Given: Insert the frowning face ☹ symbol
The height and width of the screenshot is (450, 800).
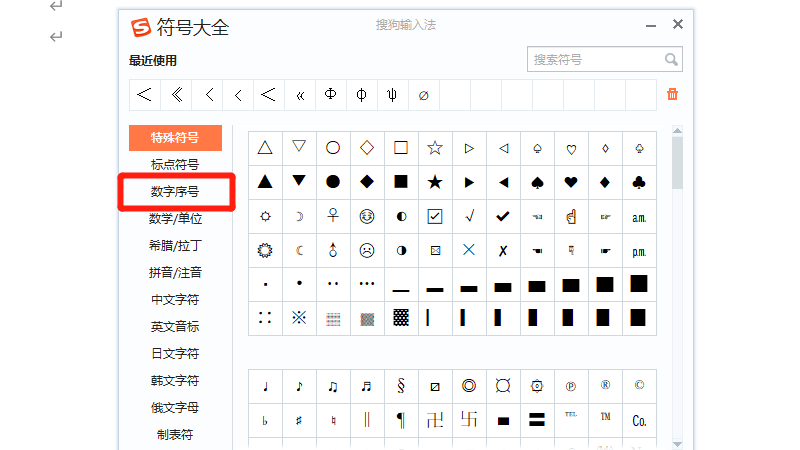Looking at the screenshot, I should [x=367, y=250].
